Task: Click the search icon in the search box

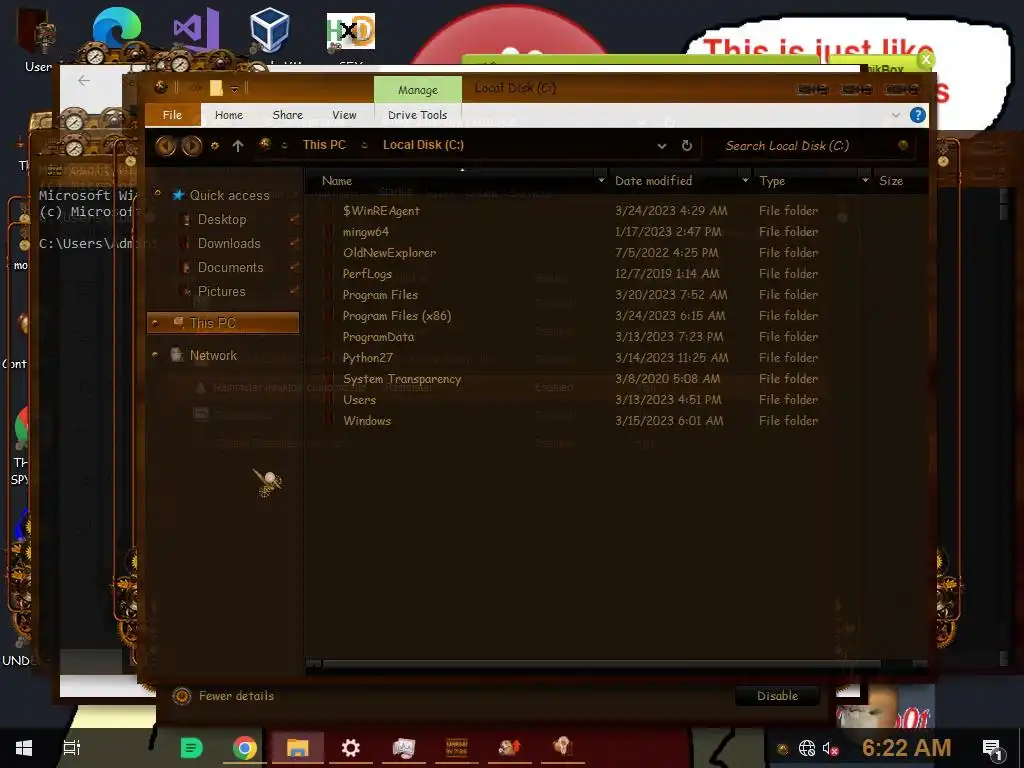Action: tap(903, 146)
